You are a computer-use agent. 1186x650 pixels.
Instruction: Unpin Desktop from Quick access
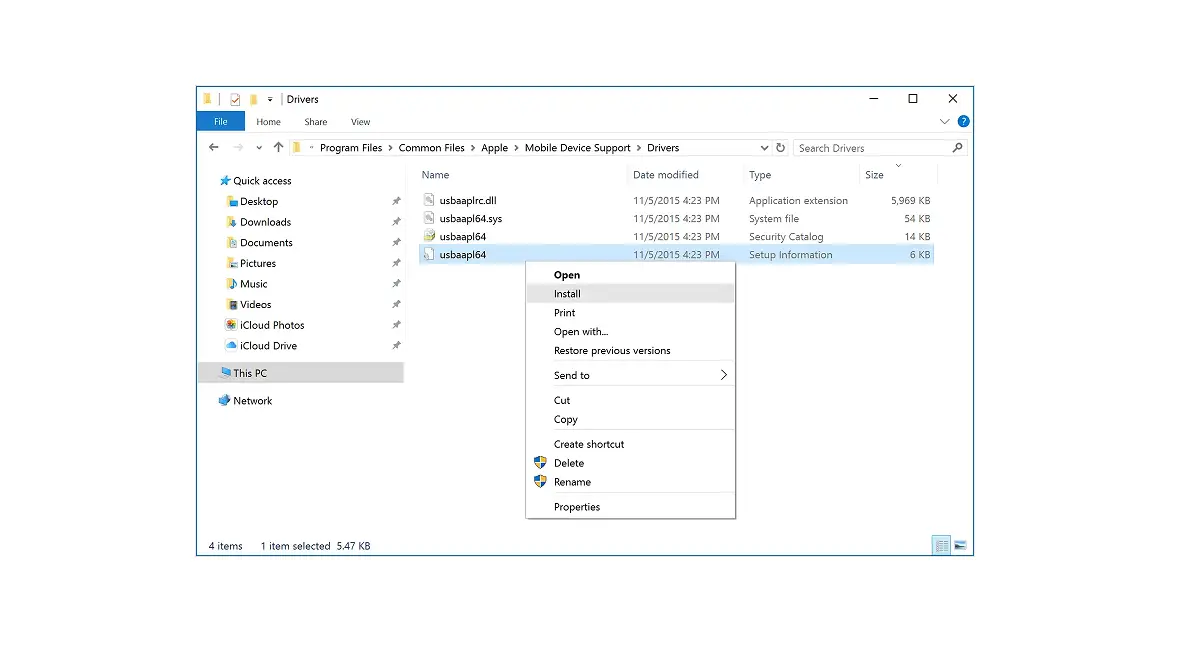click(x=394, y=201)
